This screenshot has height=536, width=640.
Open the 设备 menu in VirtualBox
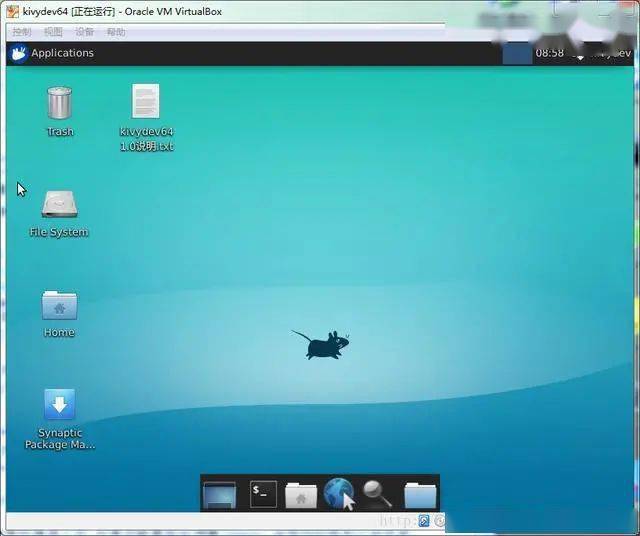(x=84, y=32)
